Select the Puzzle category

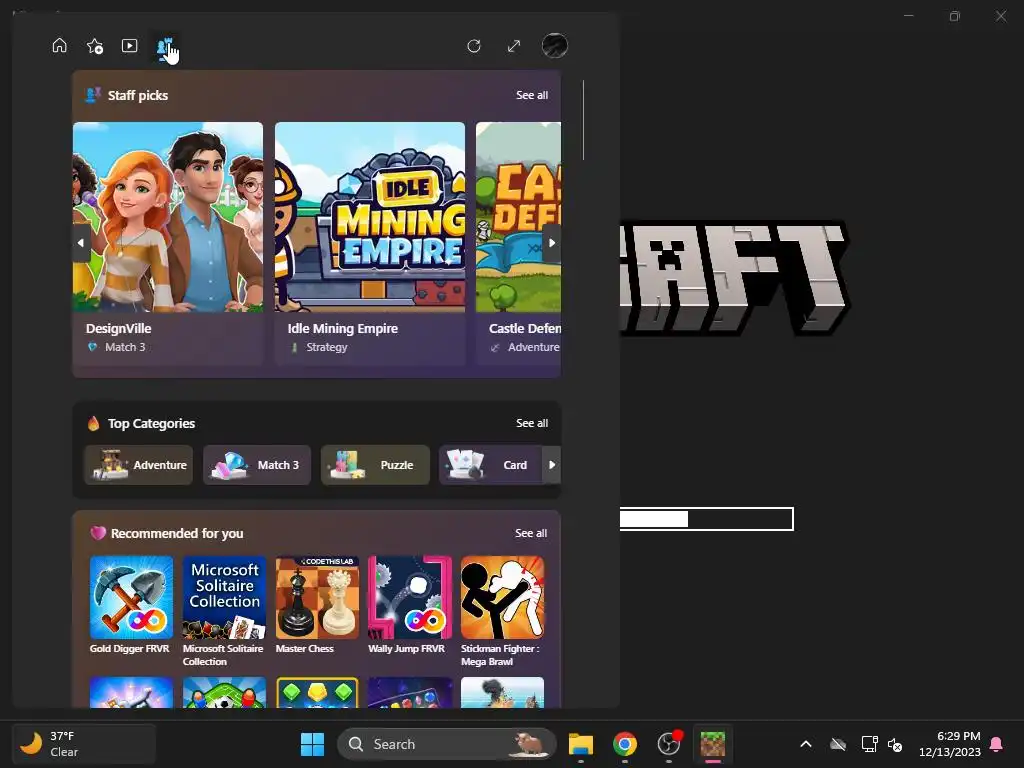(x=375, y=465)
